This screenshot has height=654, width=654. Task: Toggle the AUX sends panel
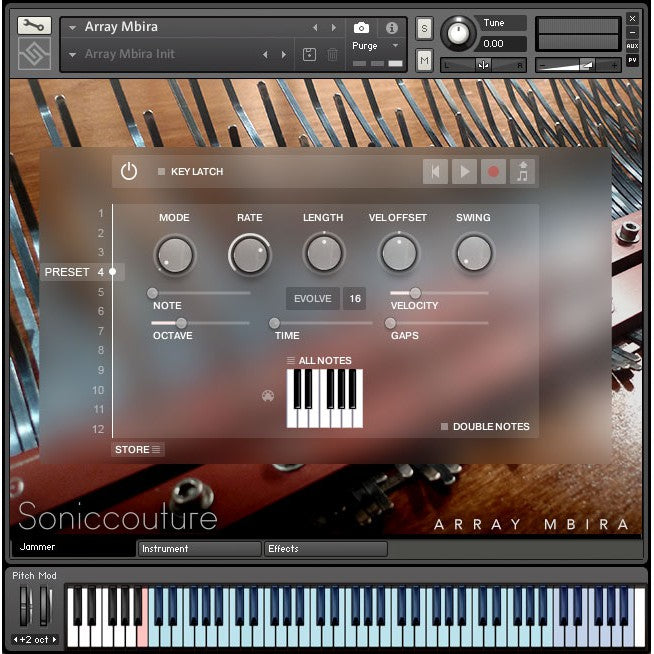(x=632, y=46)
